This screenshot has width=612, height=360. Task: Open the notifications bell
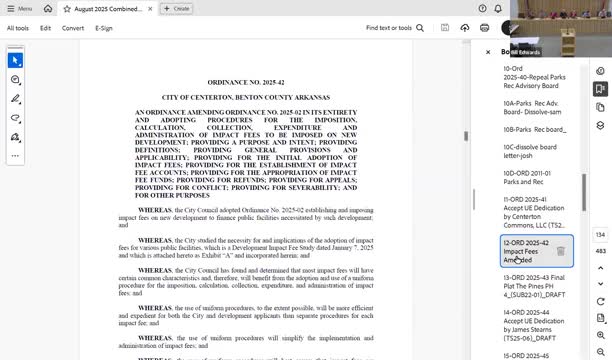pyautogui.click(x=498, y=8)
